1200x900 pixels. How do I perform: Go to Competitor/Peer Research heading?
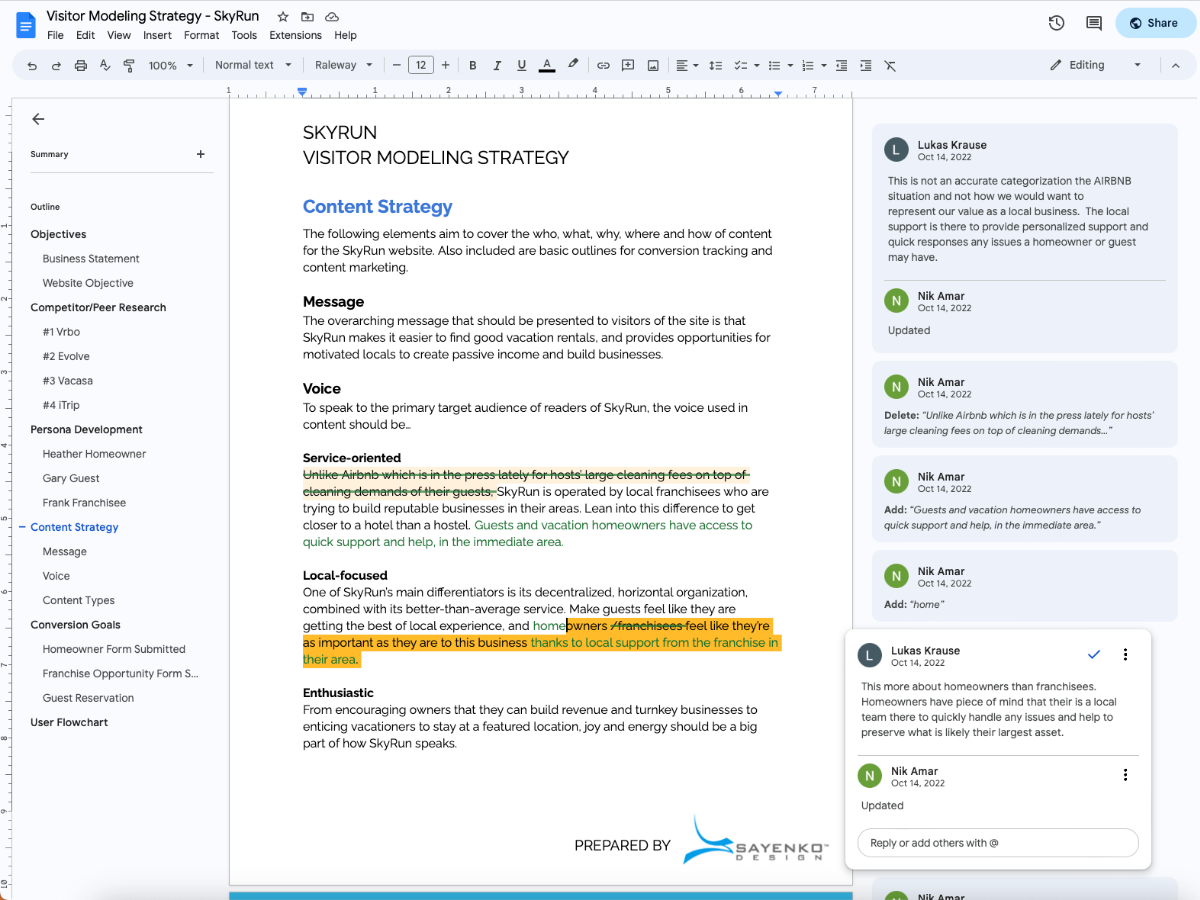98,307
